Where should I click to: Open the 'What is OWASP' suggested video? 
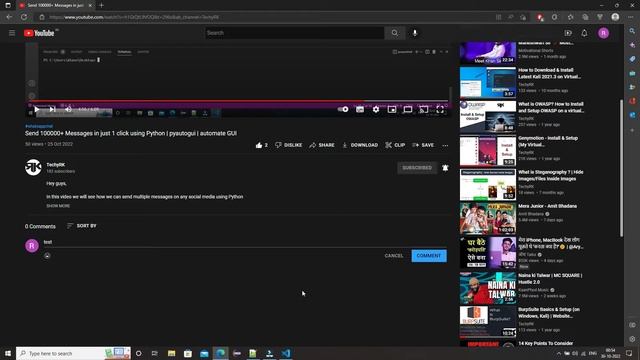click(x=551, y=107)
